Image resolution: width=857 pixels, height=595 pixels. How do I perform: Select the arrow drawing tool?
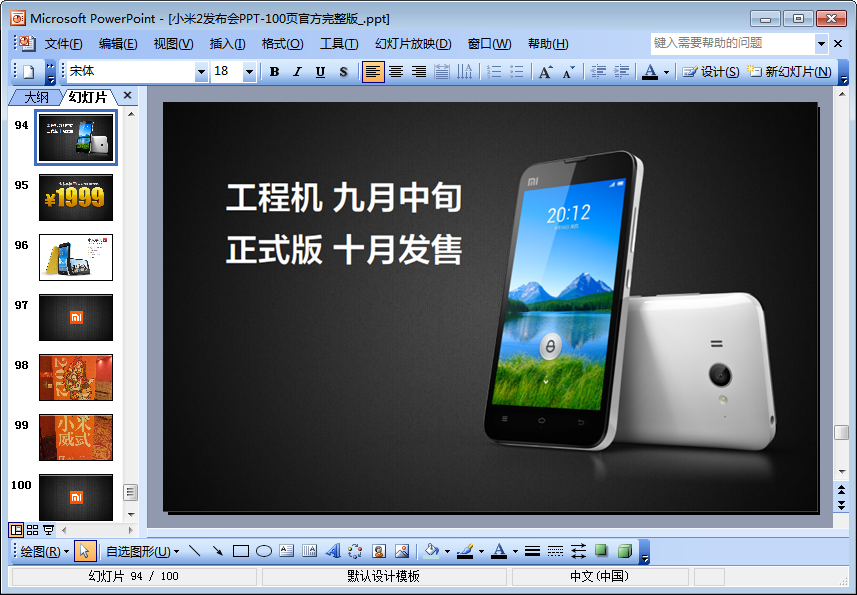tap(218, 551)
